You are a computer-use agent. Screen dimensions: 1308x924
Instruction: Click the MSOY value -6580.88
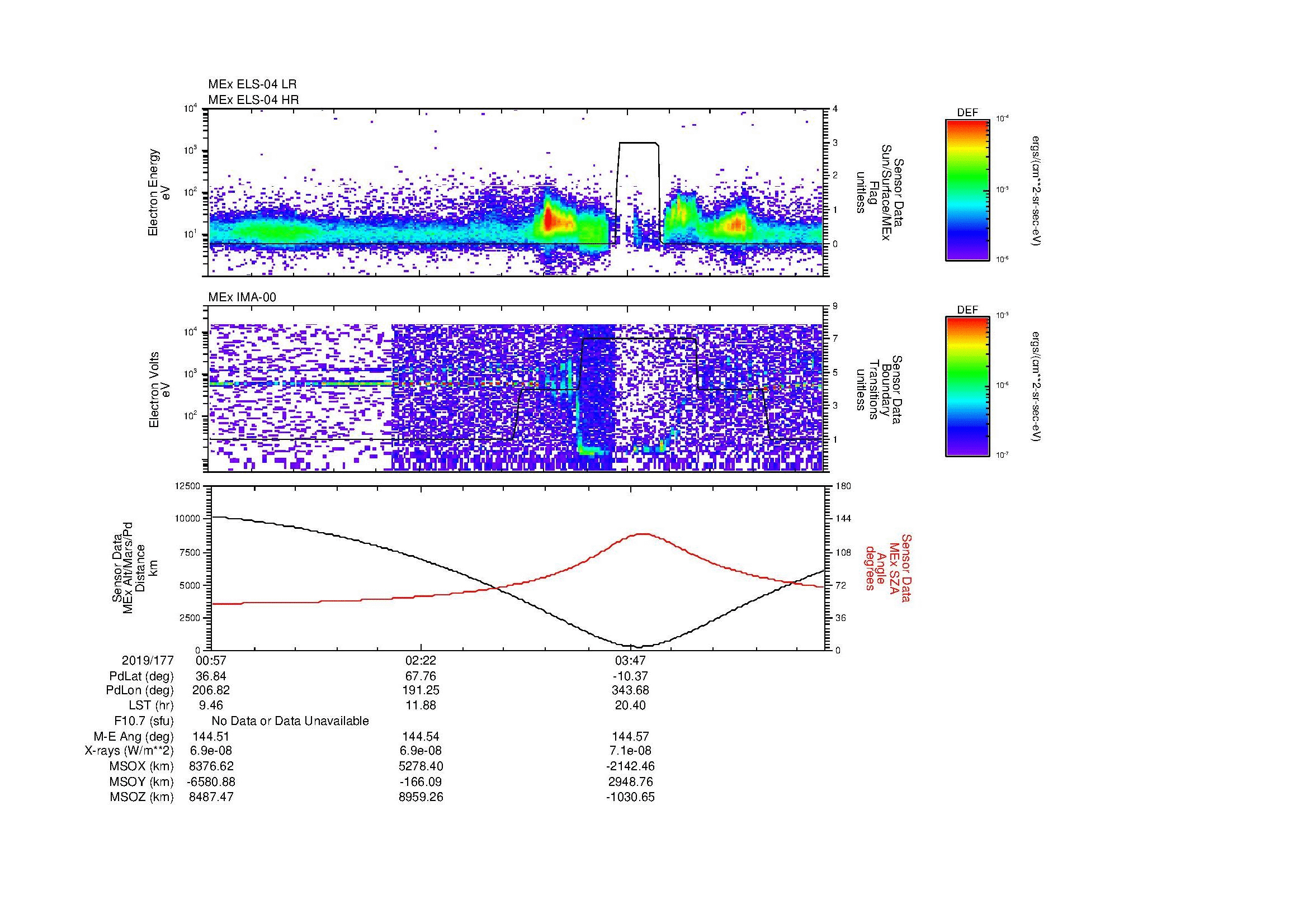(211, 781)
